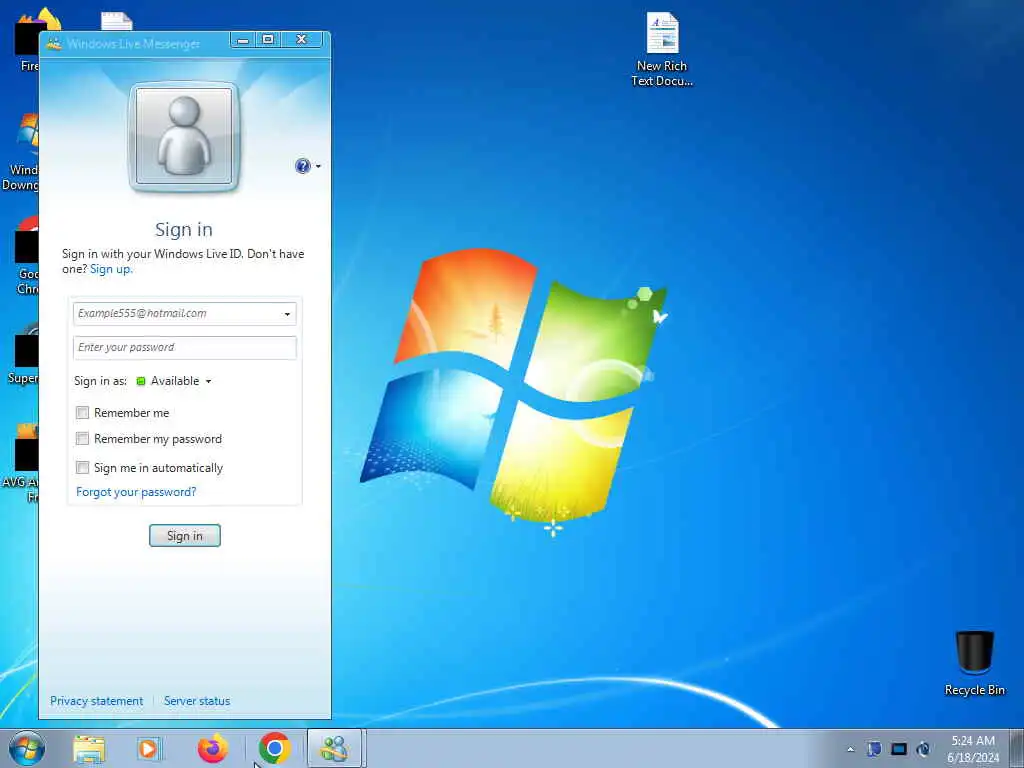This screenshot has width=1024, height=768.
Task: Open the volume tray icon
Action: (923, 749)
